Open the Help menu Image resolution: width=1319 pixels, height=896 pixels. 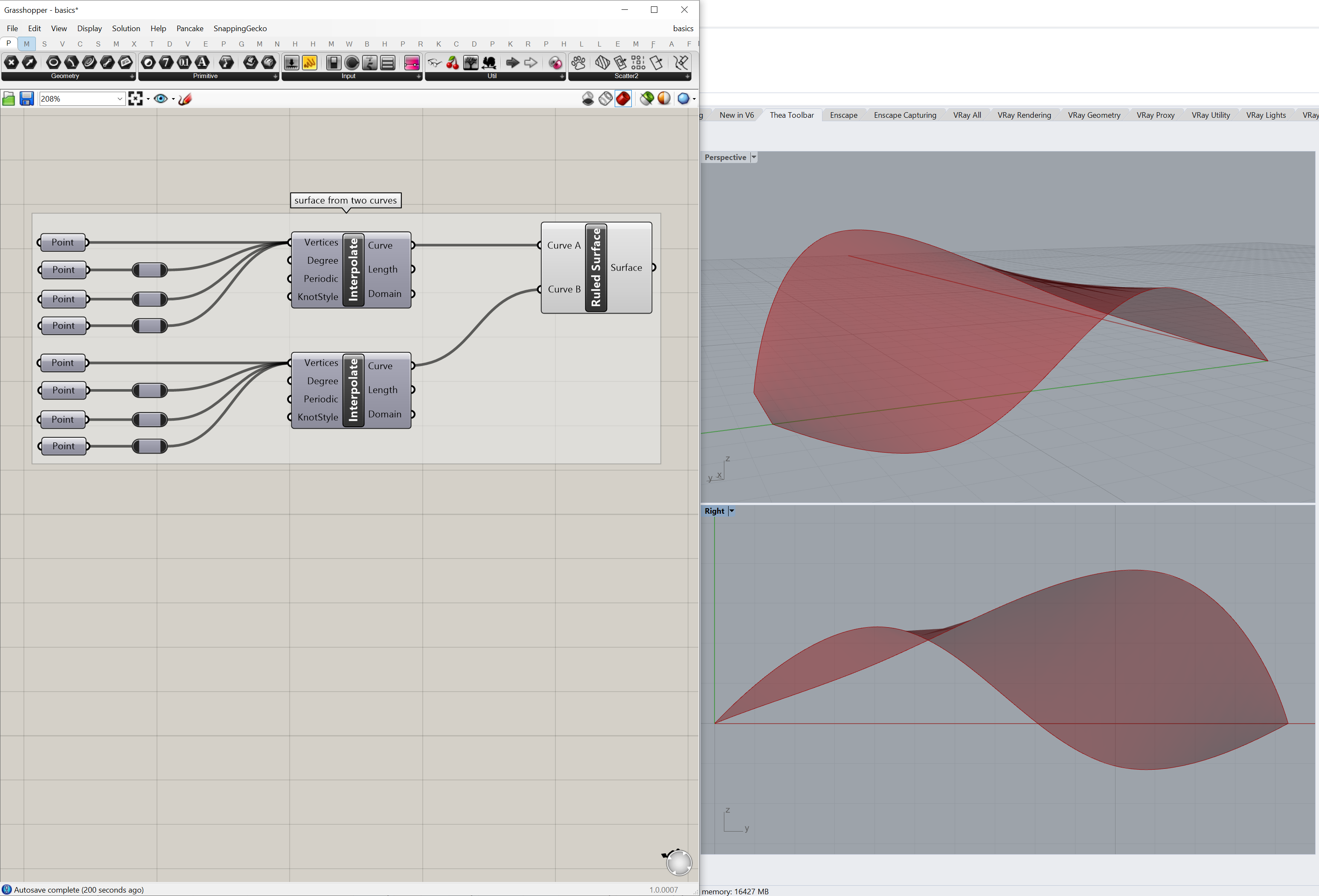click(x=157, y=27)
